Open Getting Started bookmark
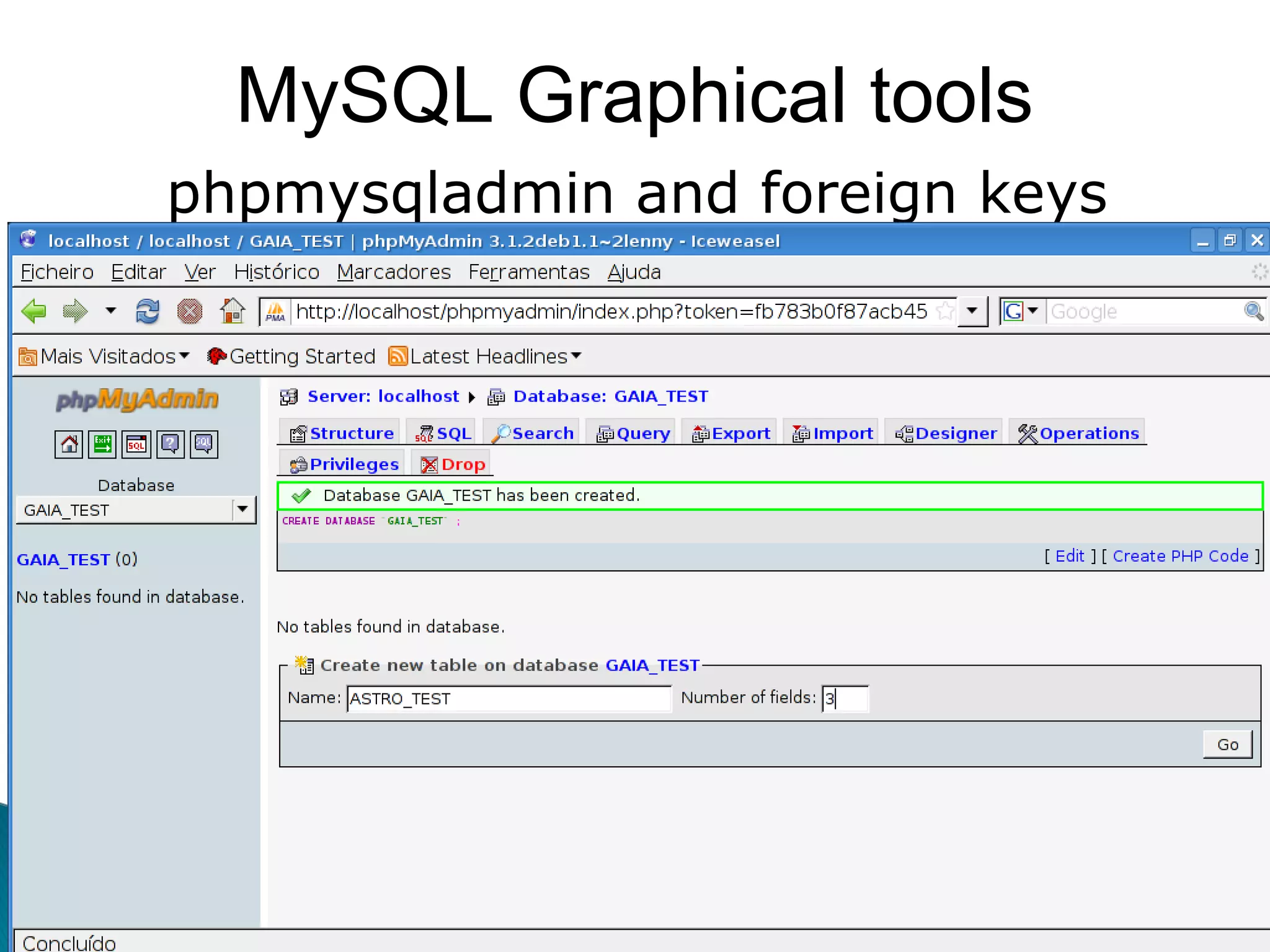Image resolution: width=1270 pixels, height=952 pixels. pyautogui.click(x=291, y=356)
